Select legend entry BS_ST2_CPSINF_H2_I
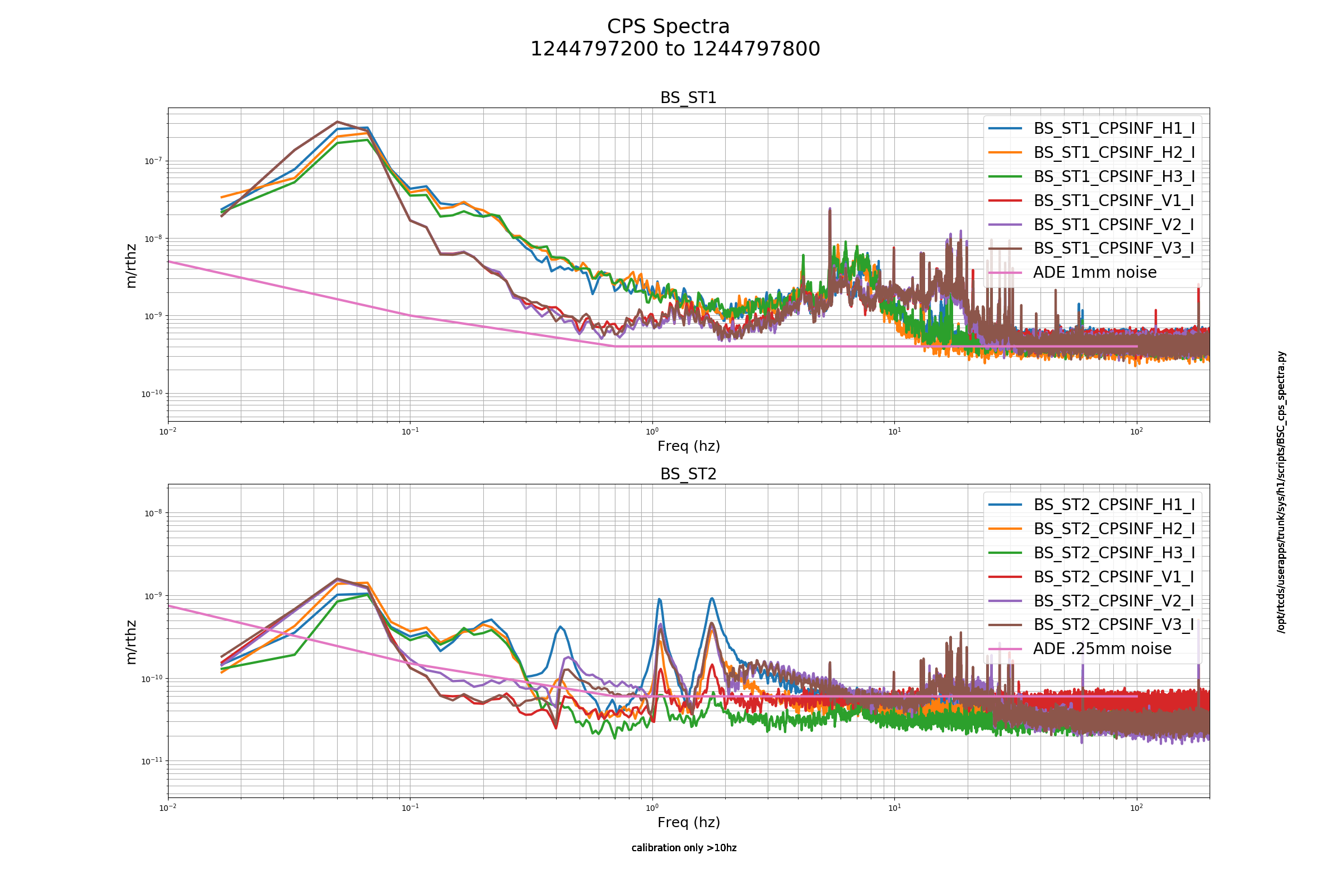The image size is (1344, 896). click(x=1114, y=529)
